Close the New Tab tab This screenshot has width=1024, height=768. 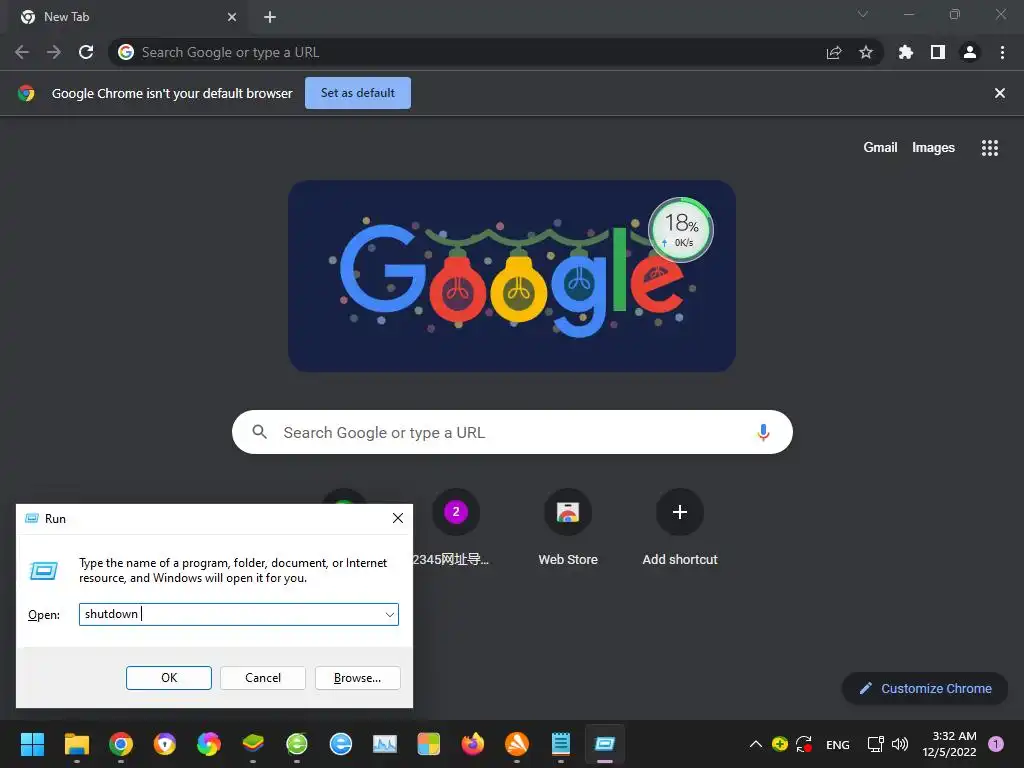coord(232,17)
